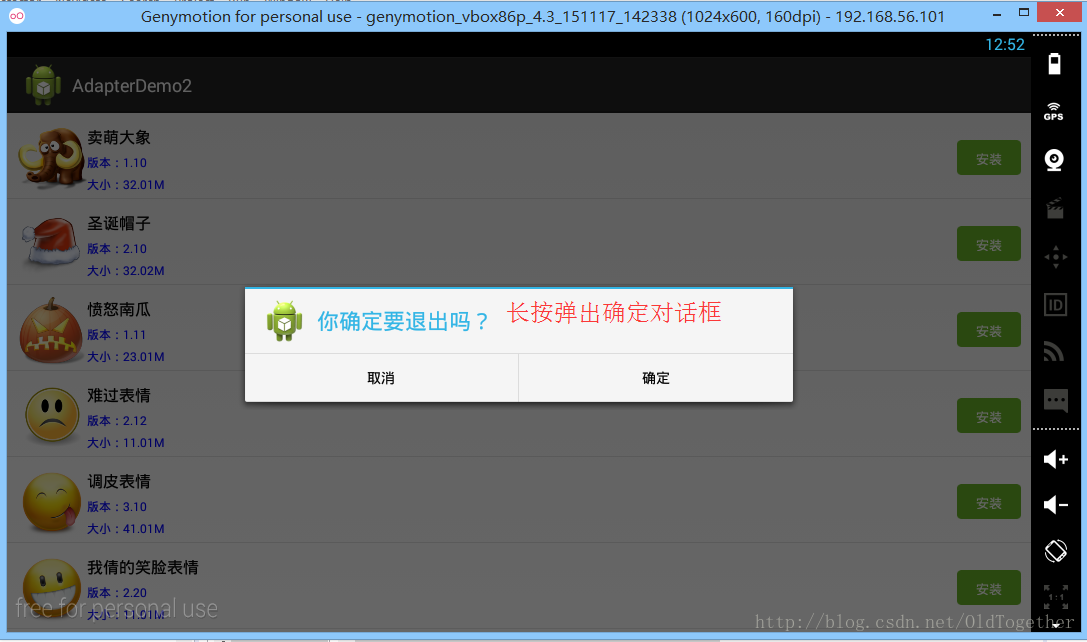Click the 调皮表情 title text

(119, 481)
